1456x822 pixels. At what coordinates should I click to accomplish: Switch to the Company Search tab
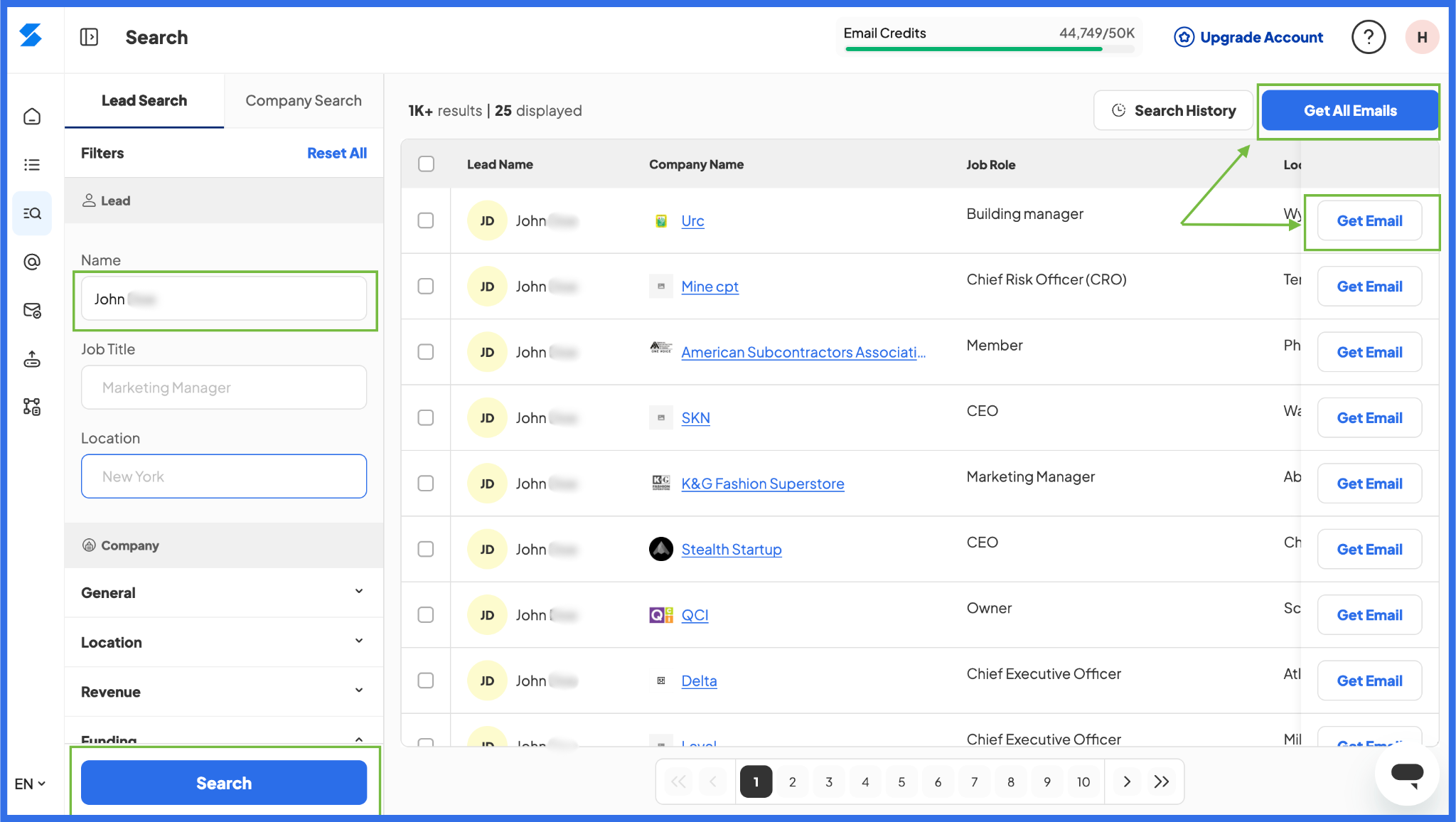coord(304,101)
